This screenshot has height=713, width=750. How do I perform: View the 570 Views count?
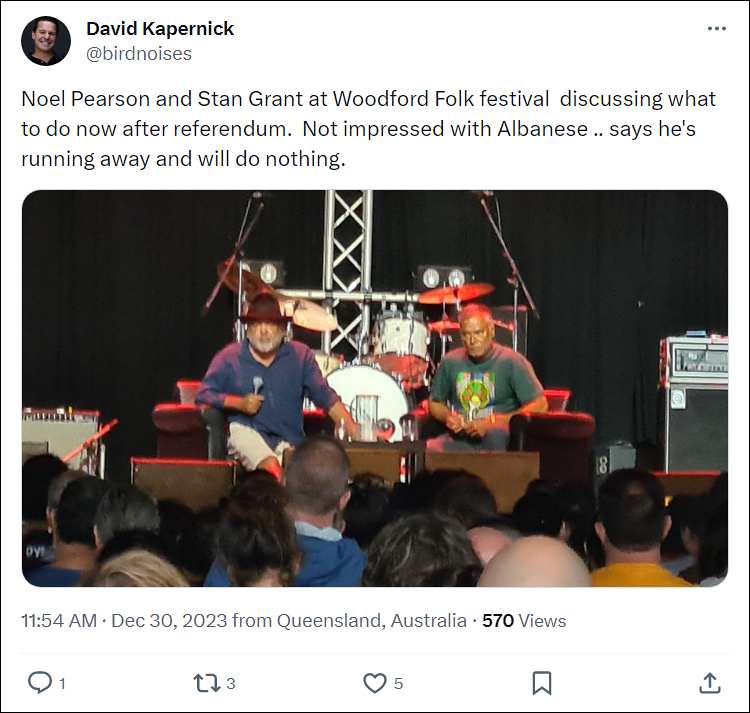click(x=524, y=621)
